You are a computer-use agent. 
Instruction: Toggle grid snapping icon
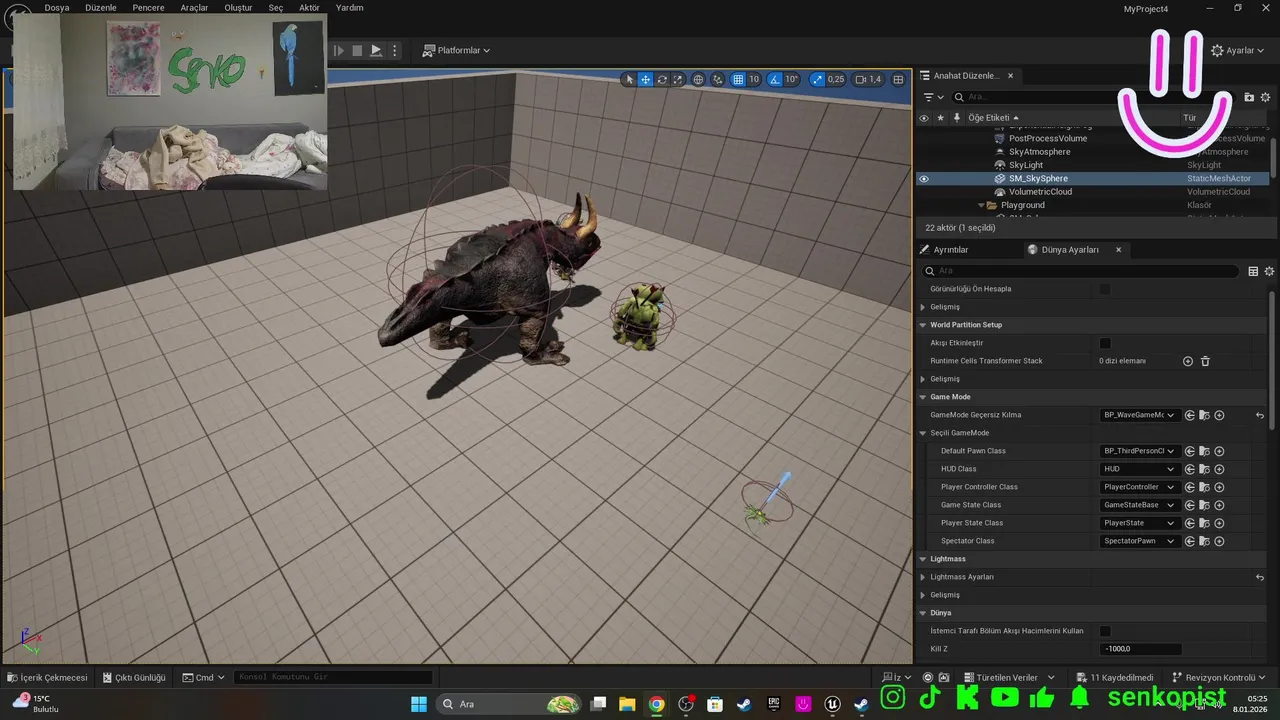point(738,79)
